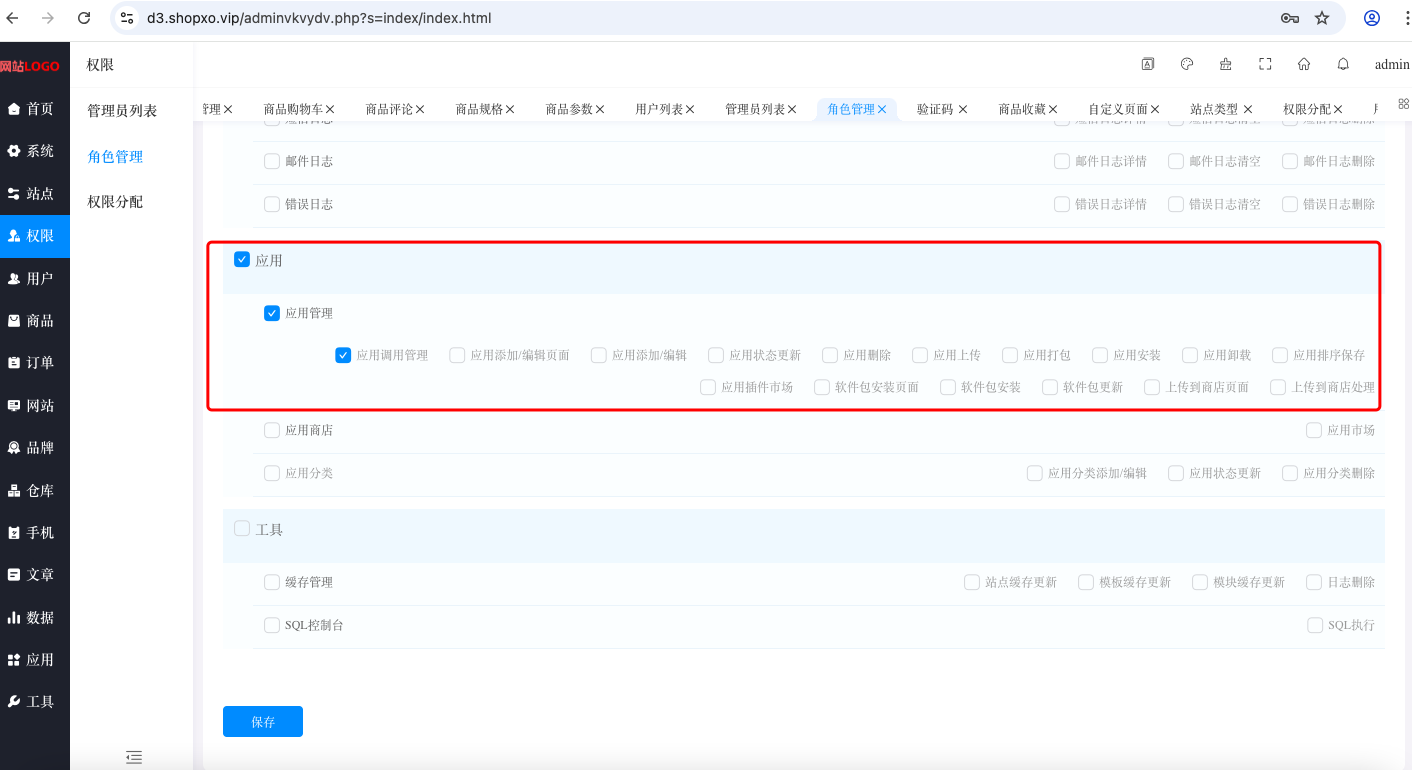Open 站点 in the left sidebar
Viewport: 1412px width, 770px height.
point(35,194)
